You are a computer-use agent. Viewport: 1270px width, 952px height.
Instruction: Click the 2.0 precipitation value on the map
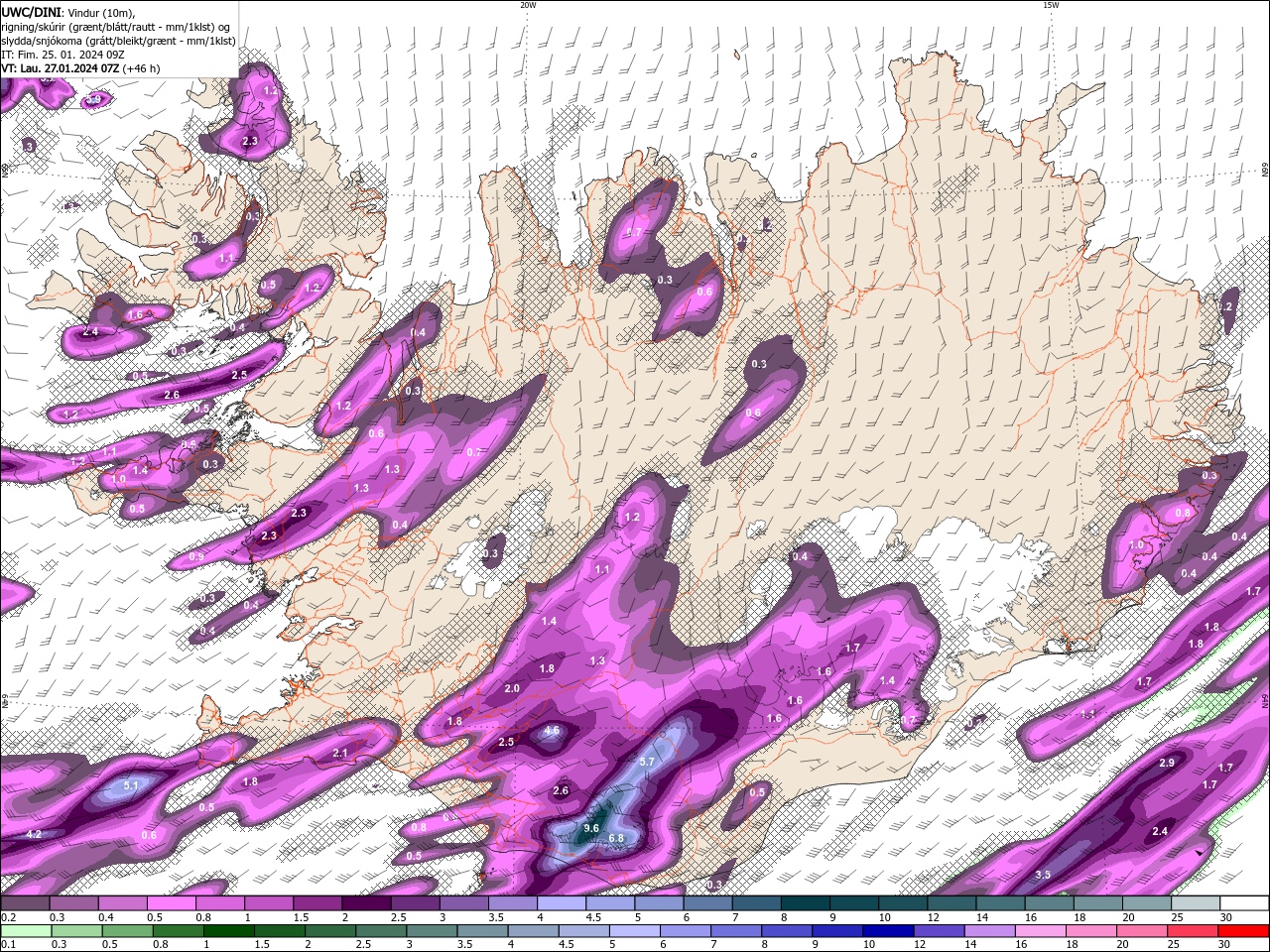tap(512, 688)
